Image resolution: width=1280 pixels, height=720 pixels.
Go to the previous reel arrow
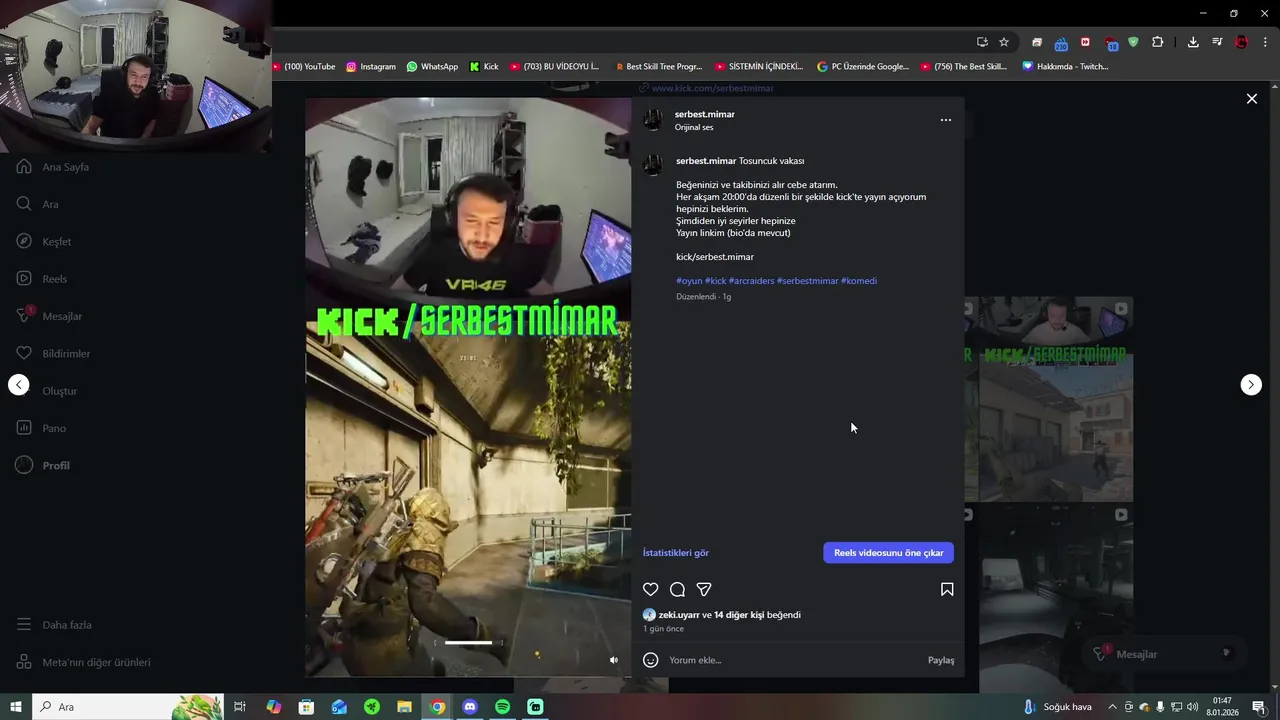click(19, 385)
